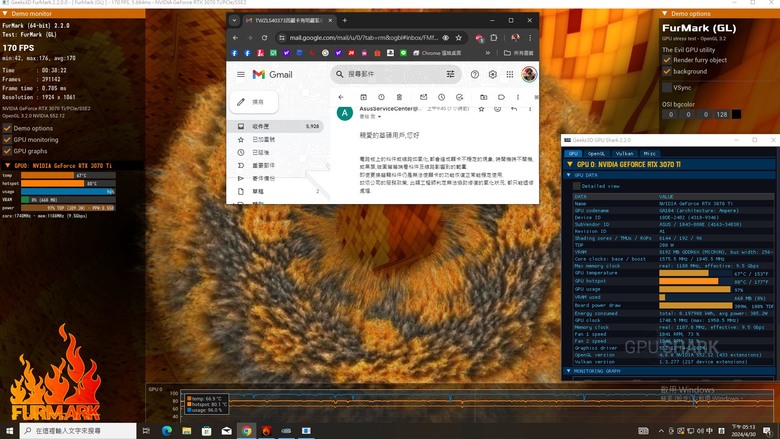This screenshot has height=439, width=780.
Task: Click the Gmail compose pencil button
Action: pyautogui.click(x=254, y=102)
